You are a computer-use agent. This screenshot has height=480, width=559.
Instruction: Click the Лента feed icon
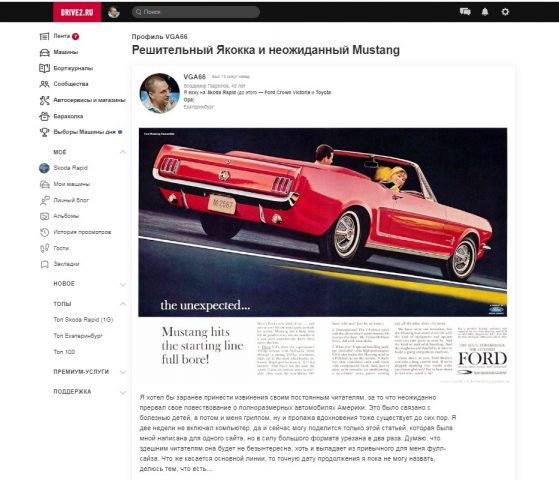tap(44, 36)
